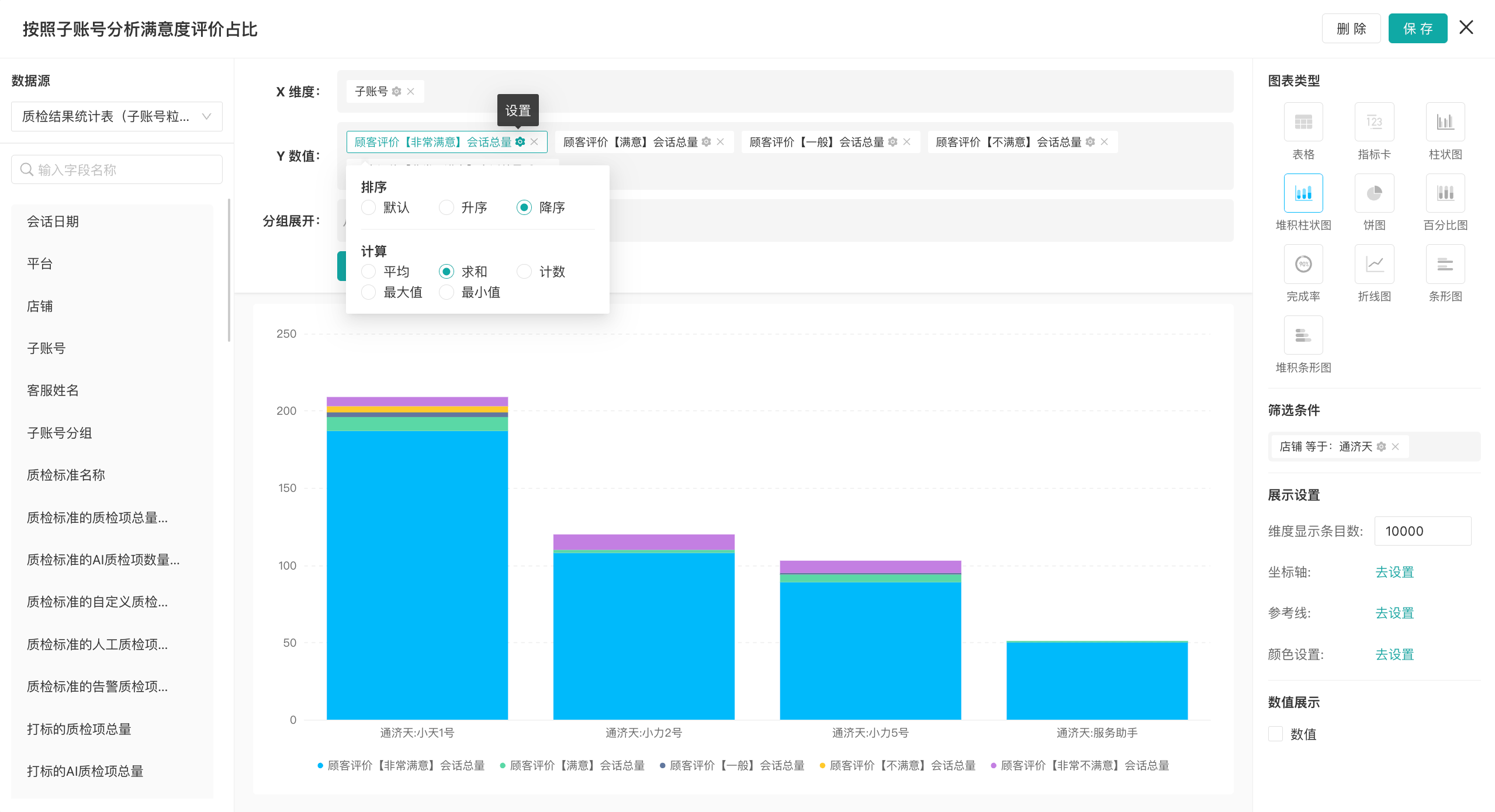This screenshot has width=1495, height=812.
Task: Select the 表格 chart type icon
Action: pos(1303,122)
